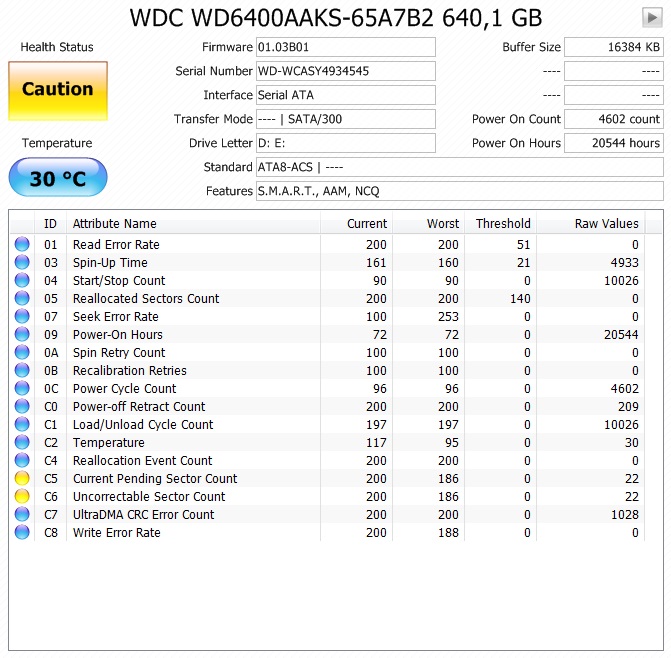
Task: Sort by the Current column header
Action: pos(356,223)
